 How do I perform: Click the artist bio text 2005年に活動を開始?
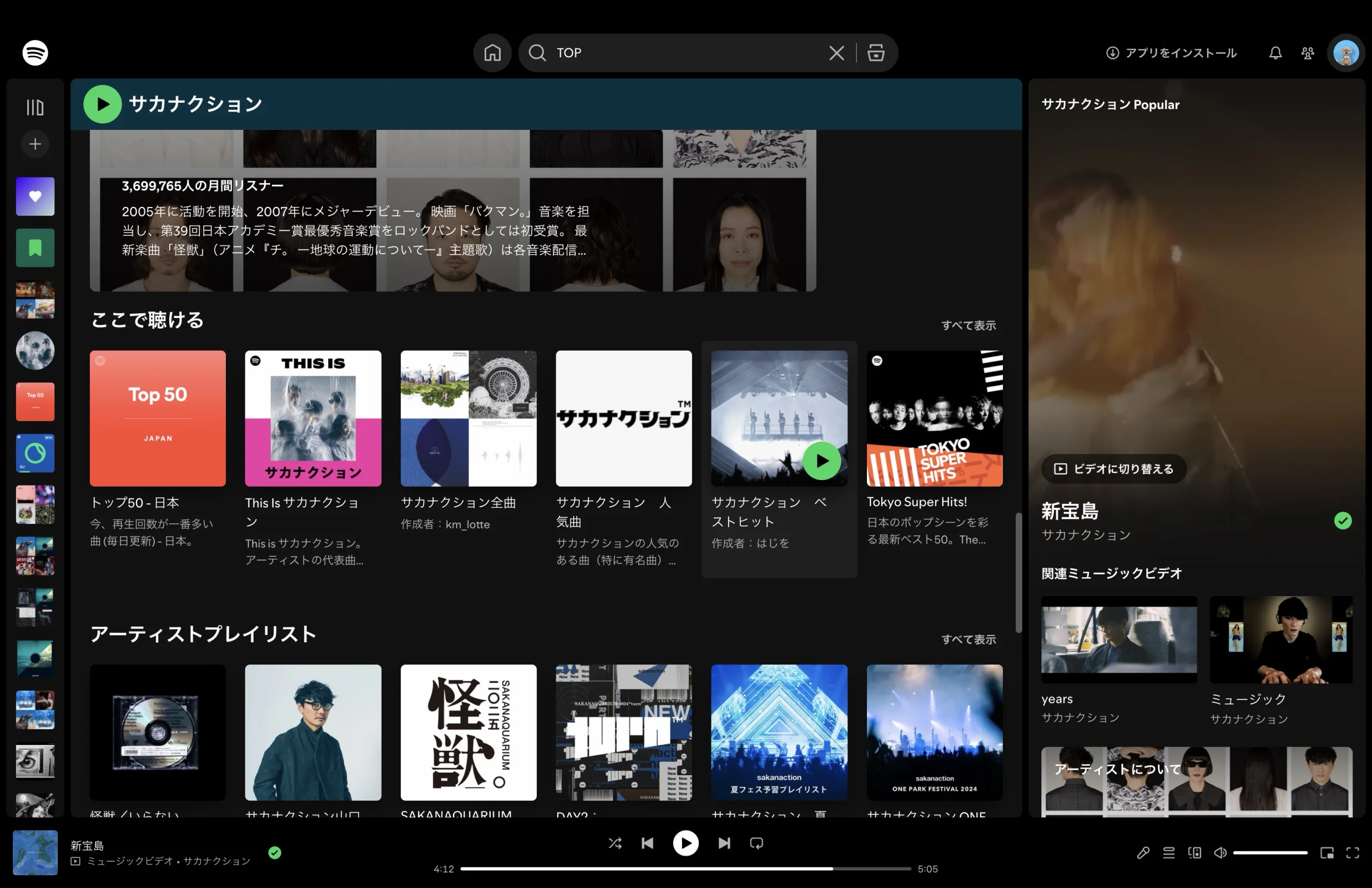coord(355,230)
